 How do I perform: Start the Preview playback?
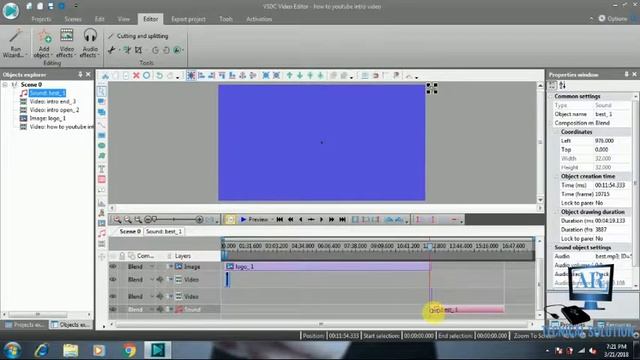click(x=254, y=220)
